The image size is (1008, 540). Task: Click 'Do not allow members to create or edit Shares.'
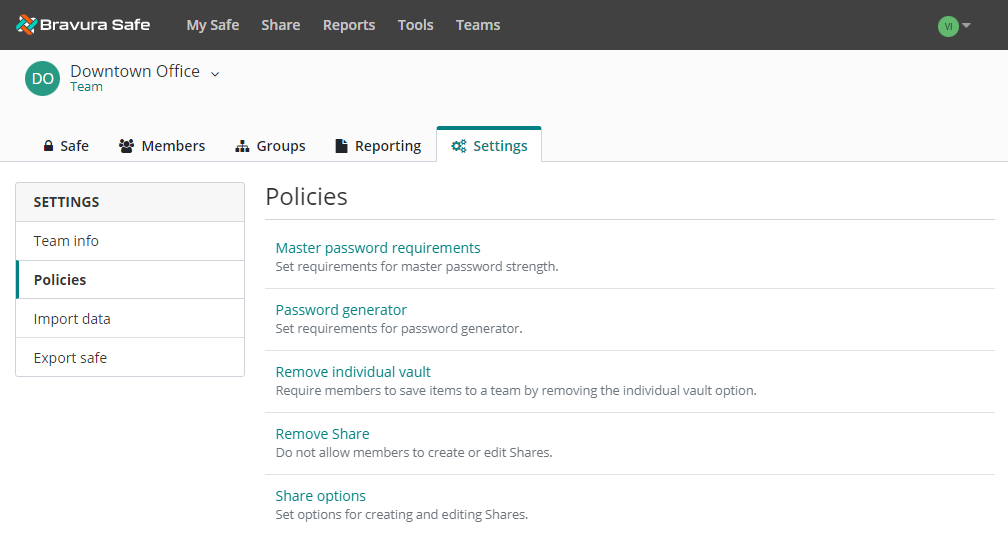tap(413, 453)
